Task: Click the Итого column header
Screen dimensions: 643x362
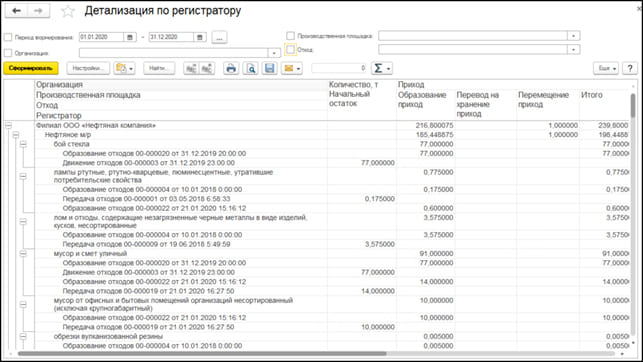Action: (x=591, y=95)
